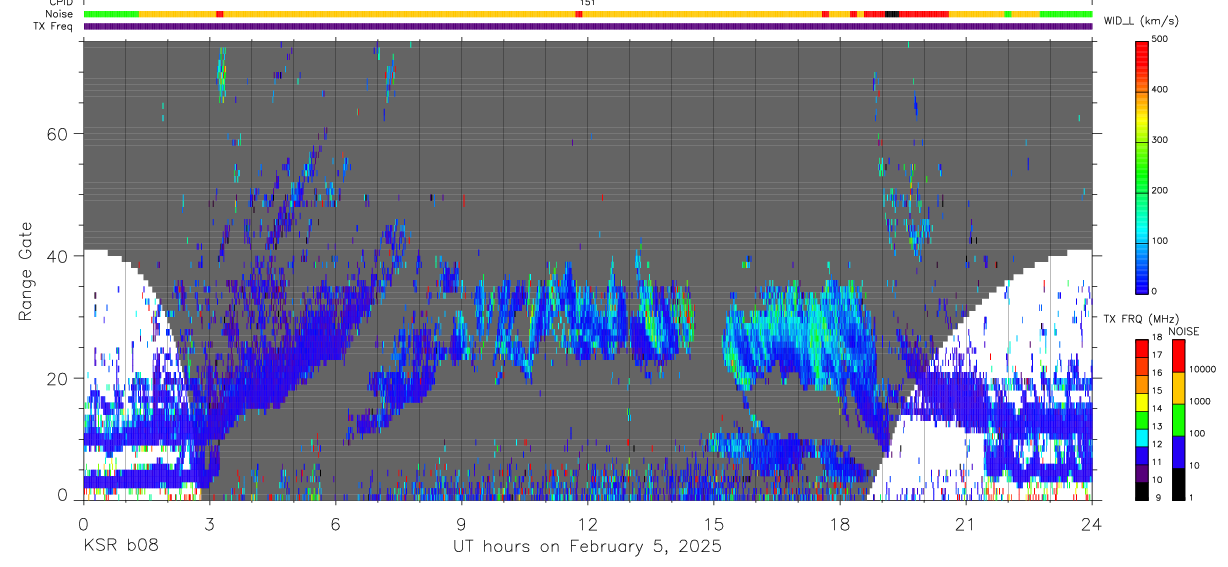Screen dimensions: 1228x567
Task: Click the purple TX Freq strip above plot
Action: pos(587,26)
